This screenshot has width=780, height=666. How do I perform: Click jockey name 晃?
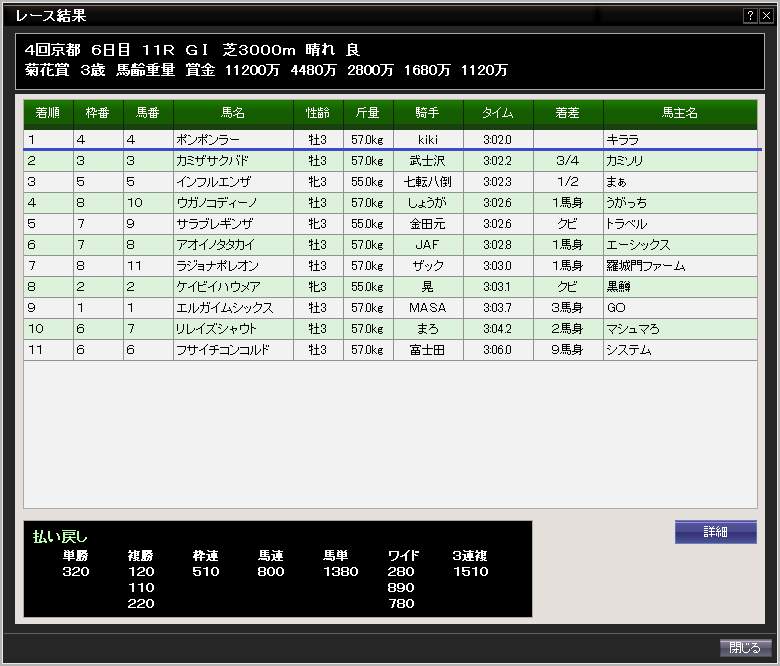click(x=428, y=287)
